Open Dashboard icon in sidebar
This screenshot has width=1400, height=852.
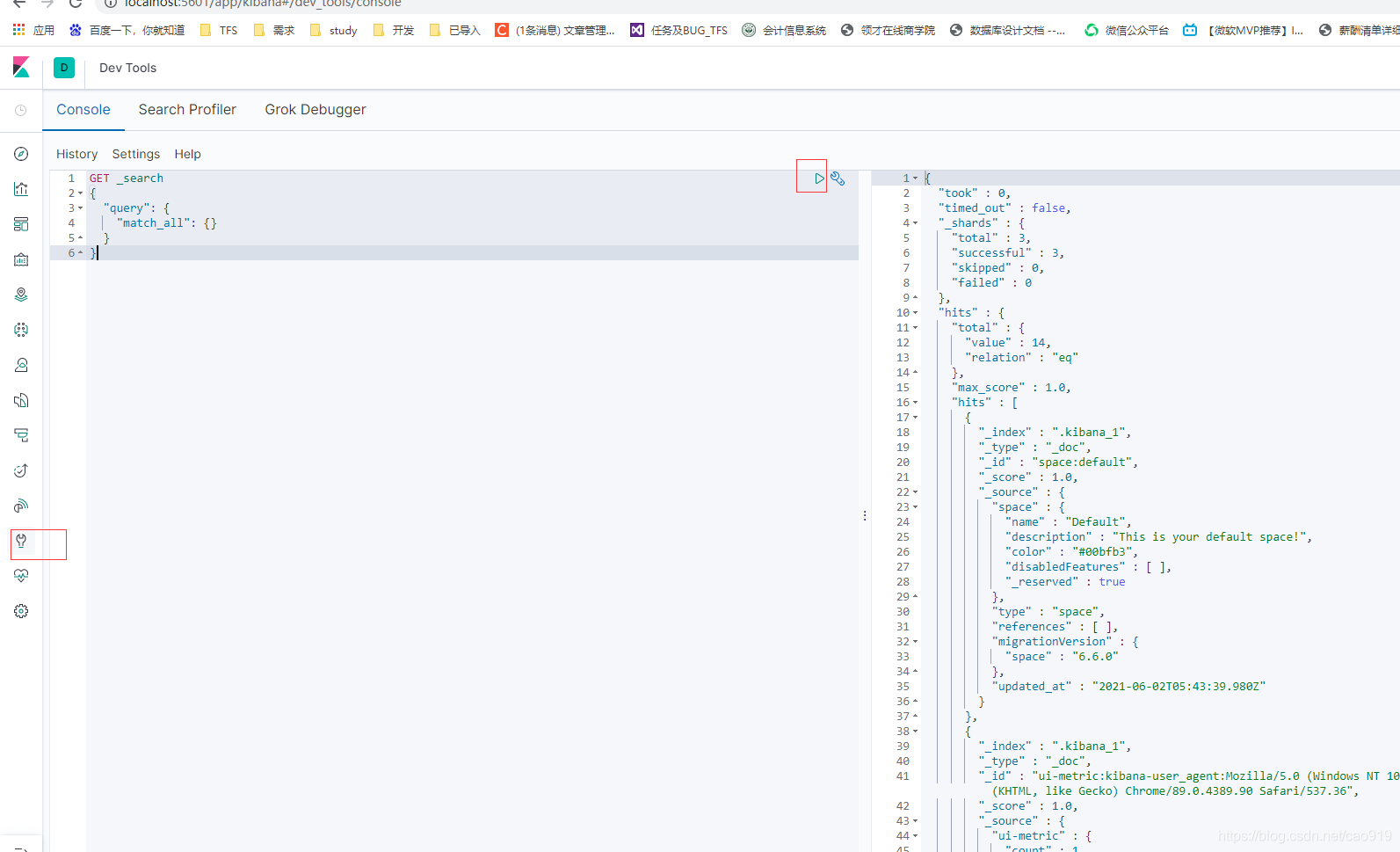pos(21,224)
